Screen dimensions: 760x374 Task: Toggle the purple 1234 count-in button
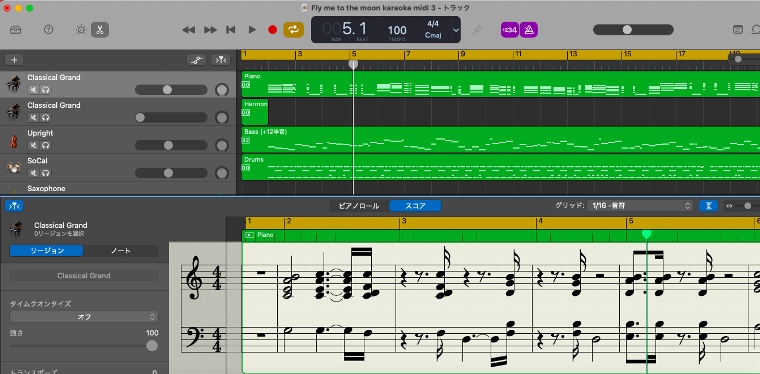(510, 30)
